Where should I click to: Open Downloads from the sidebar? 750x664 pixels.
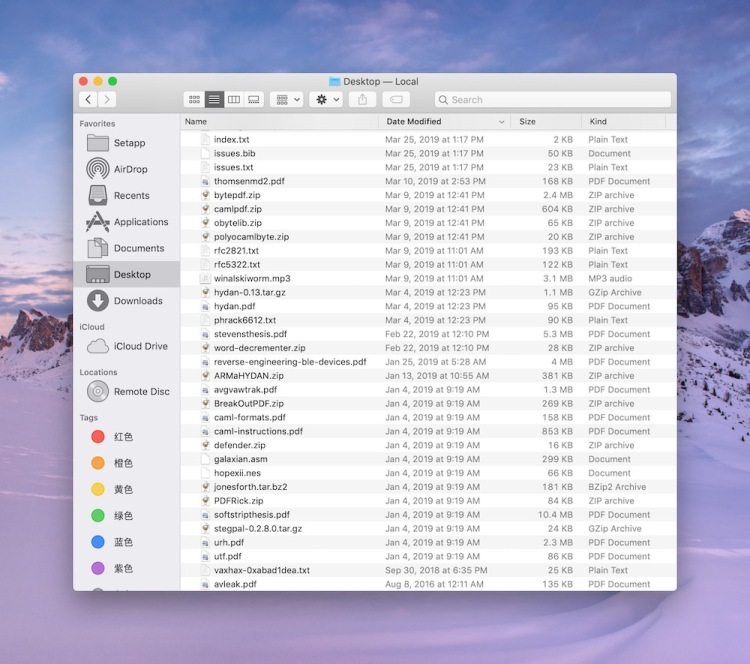pos(98,301)
